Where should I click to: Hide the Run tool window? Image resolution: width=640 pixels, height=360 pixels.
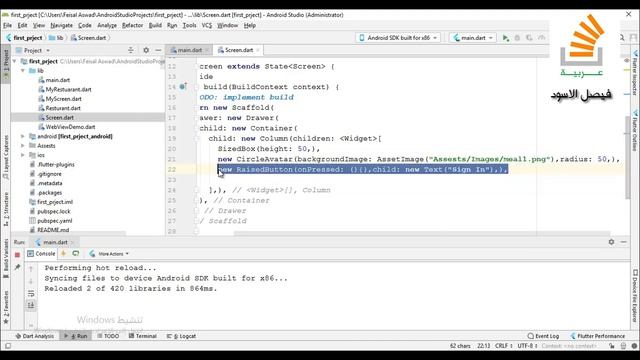pos(623,242)
